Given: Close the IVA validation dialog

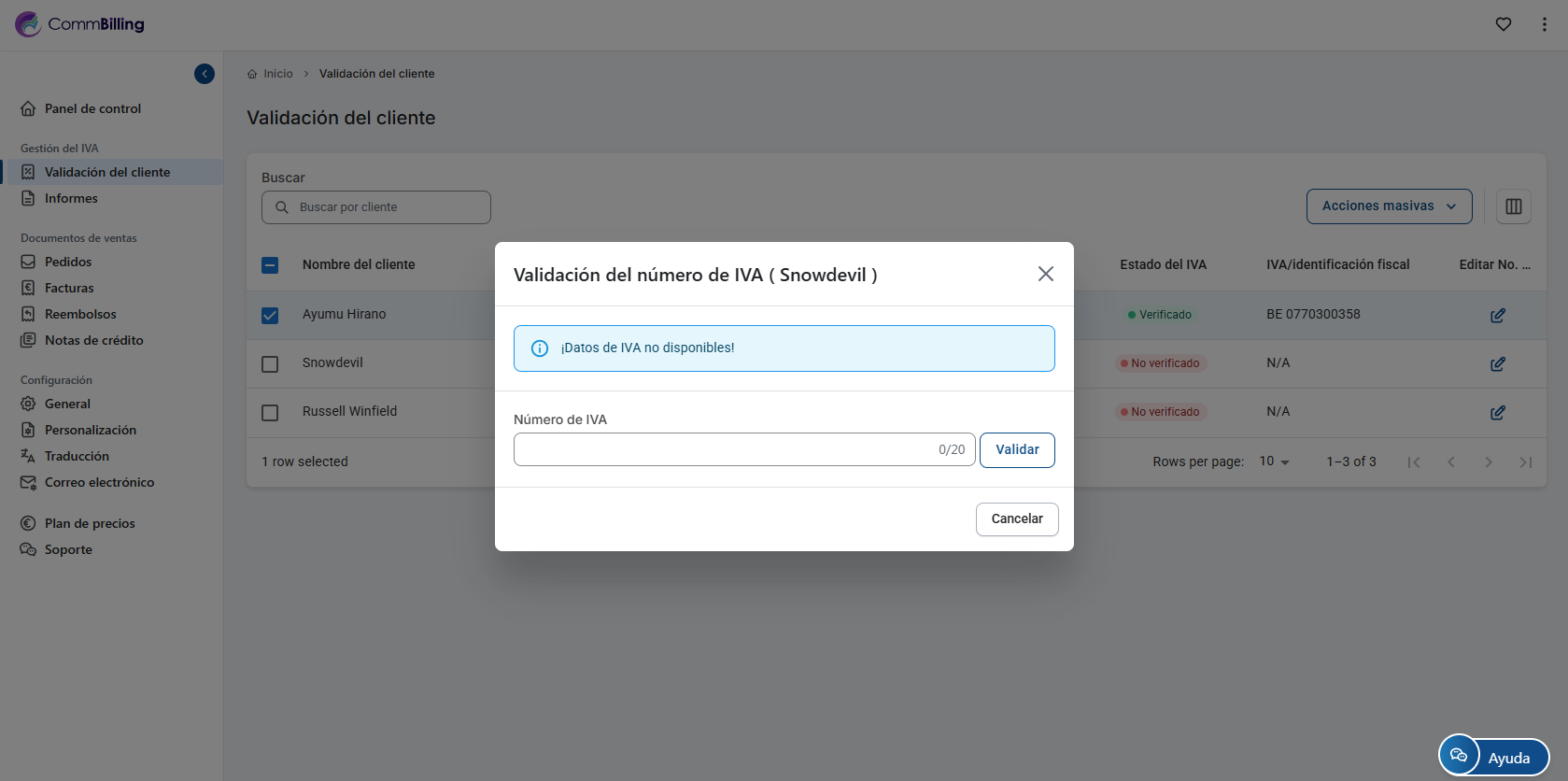Looking at the screenshot, I should coord(1045,274).
